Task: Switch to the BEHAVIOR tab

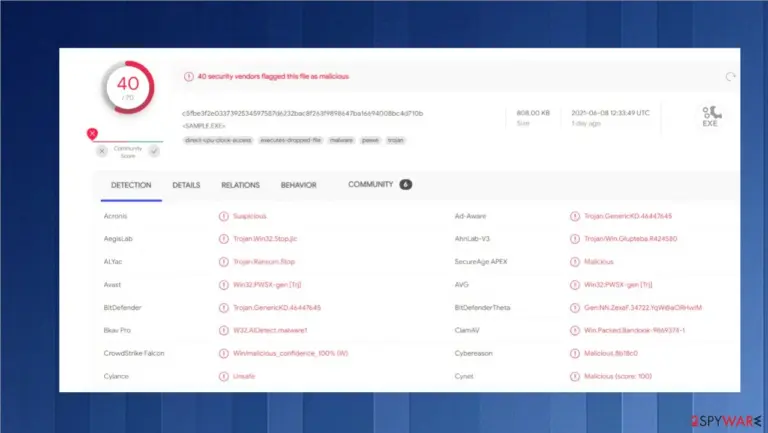Action: (x=299, y=185)
